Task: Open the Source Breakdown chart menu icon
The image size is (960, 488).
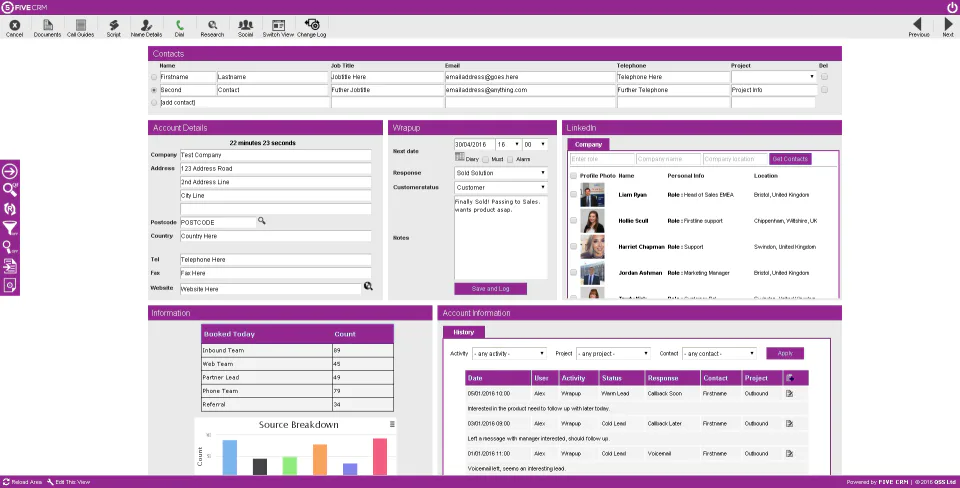Action: (x=392, y=424)
